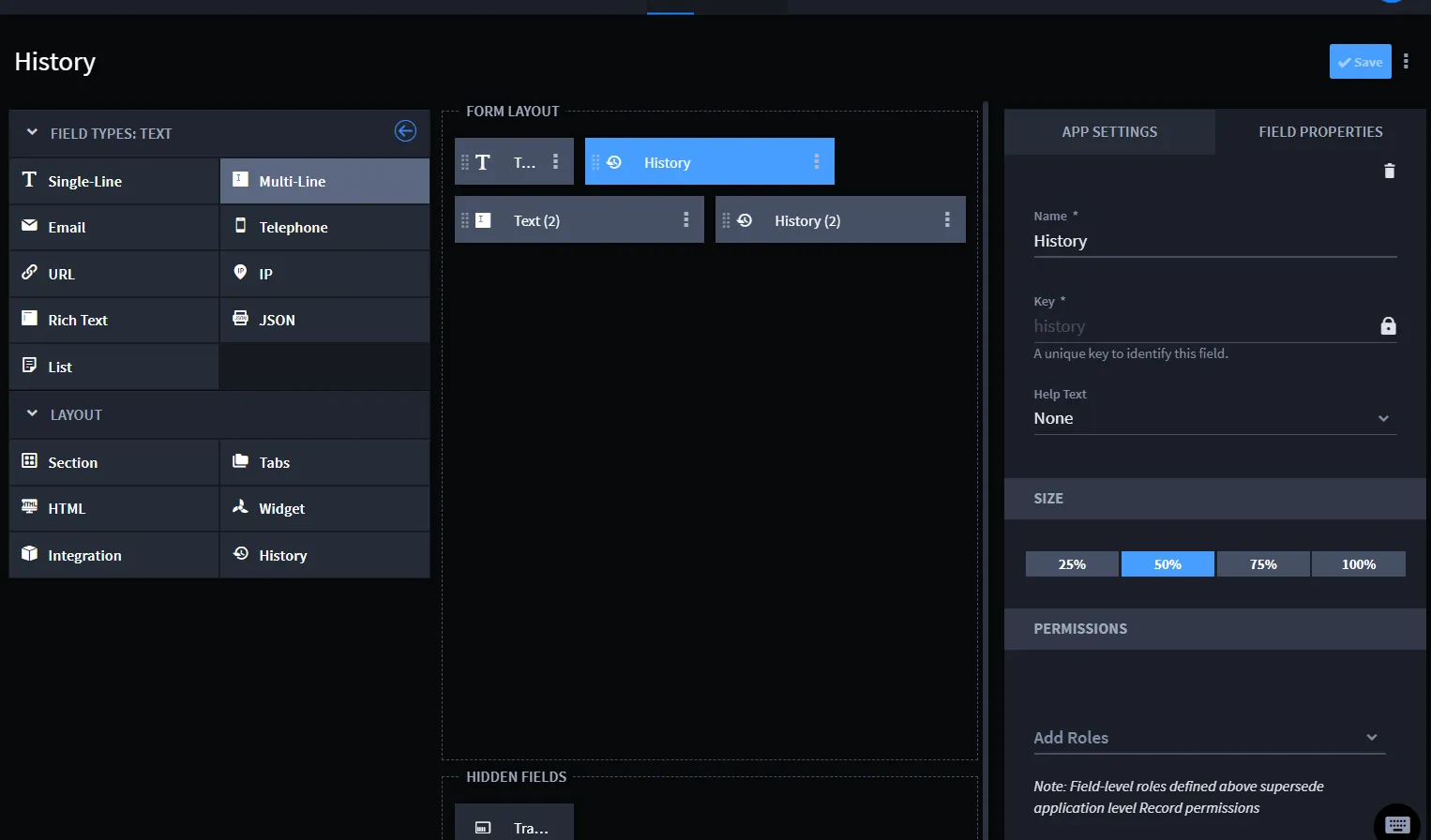Click the back arrow in Field Types header

coord(405,131)
